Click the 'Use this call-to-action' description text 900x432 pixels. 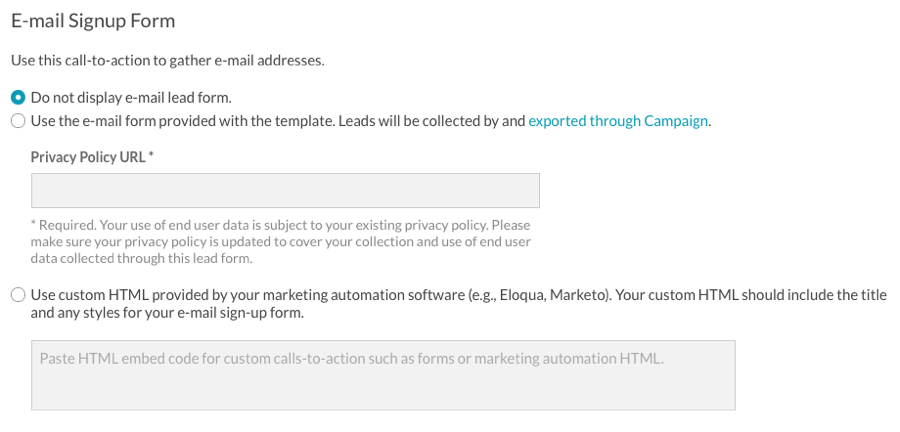pos(168,60)
